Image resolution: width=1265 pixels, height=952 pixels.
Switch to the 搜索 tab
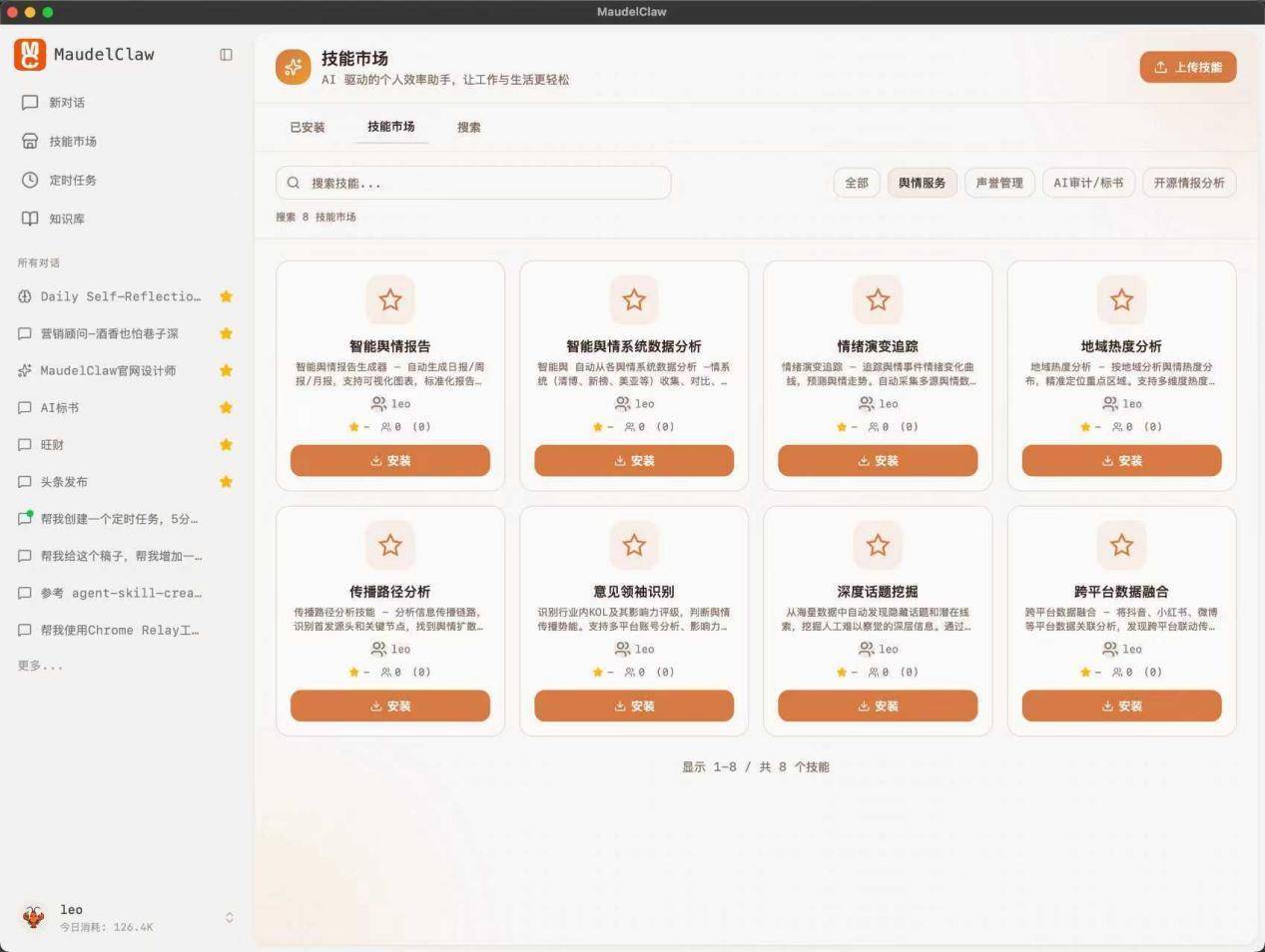468,128
